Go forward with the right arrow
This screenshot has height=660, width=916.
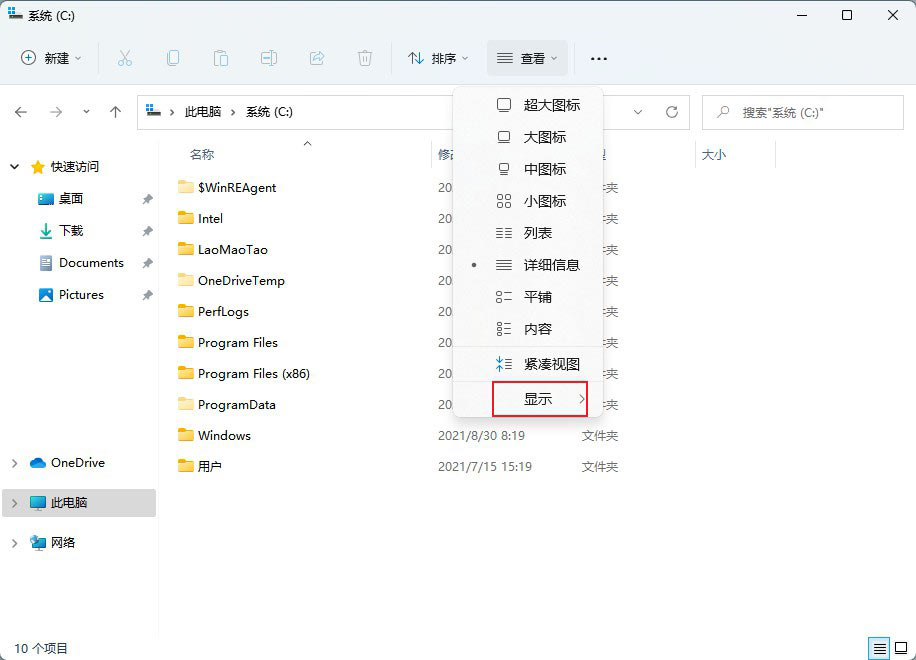click(56, 112)
